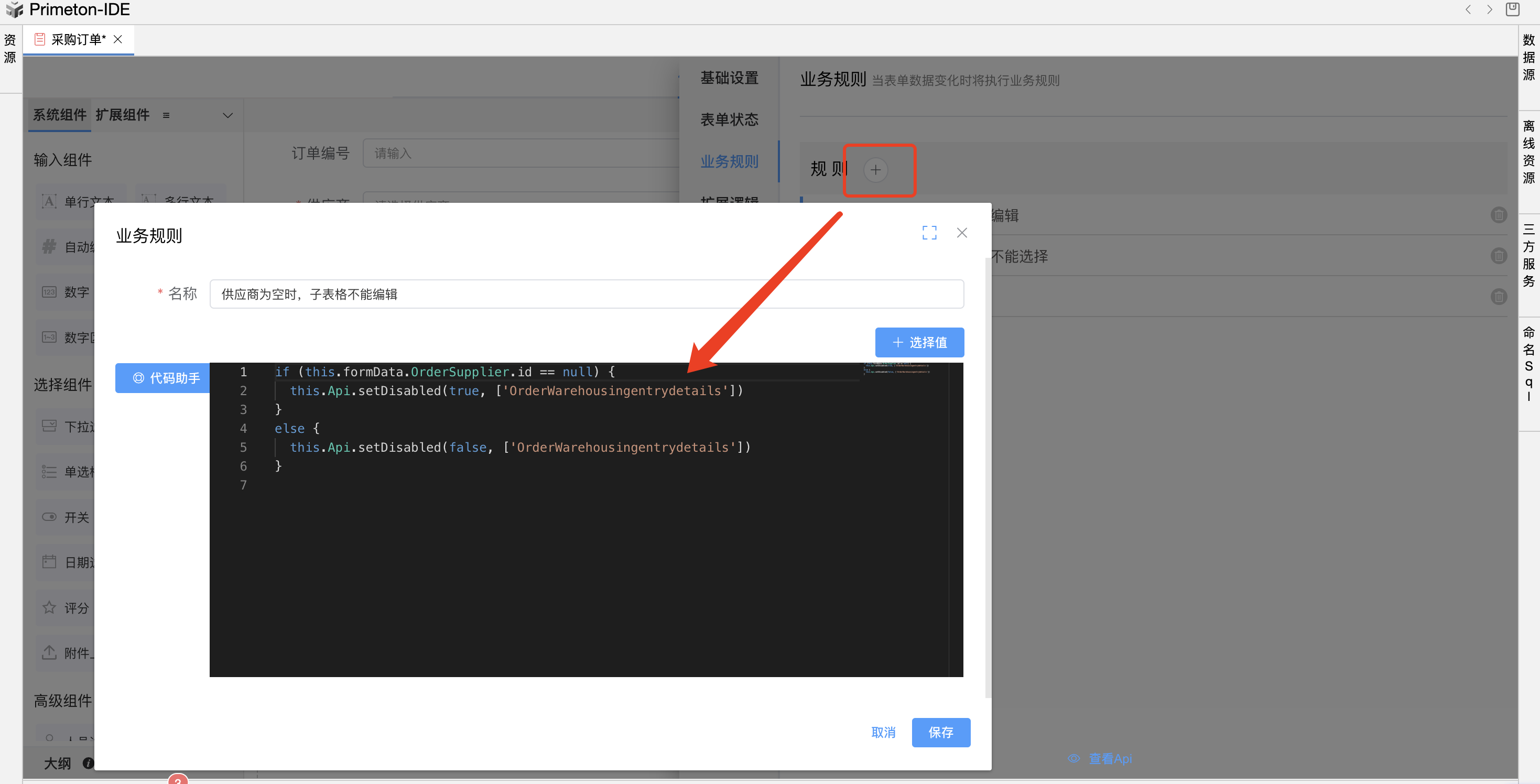Click the back navigation arrow icon
1540x784 pixels.
[1468, 9]
